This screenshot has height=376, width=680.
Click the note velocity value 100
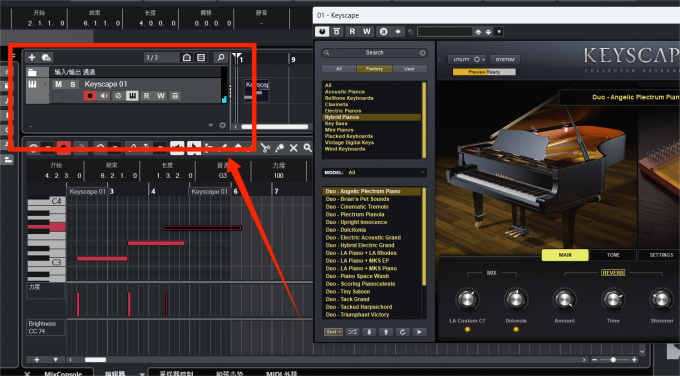(x=278, y=176)
